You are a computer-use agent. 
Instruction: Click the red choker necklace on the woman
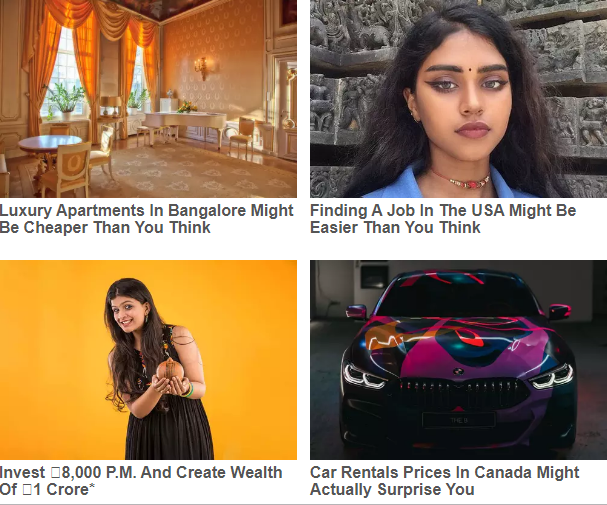pyautogui.click(x=461, y=180)
